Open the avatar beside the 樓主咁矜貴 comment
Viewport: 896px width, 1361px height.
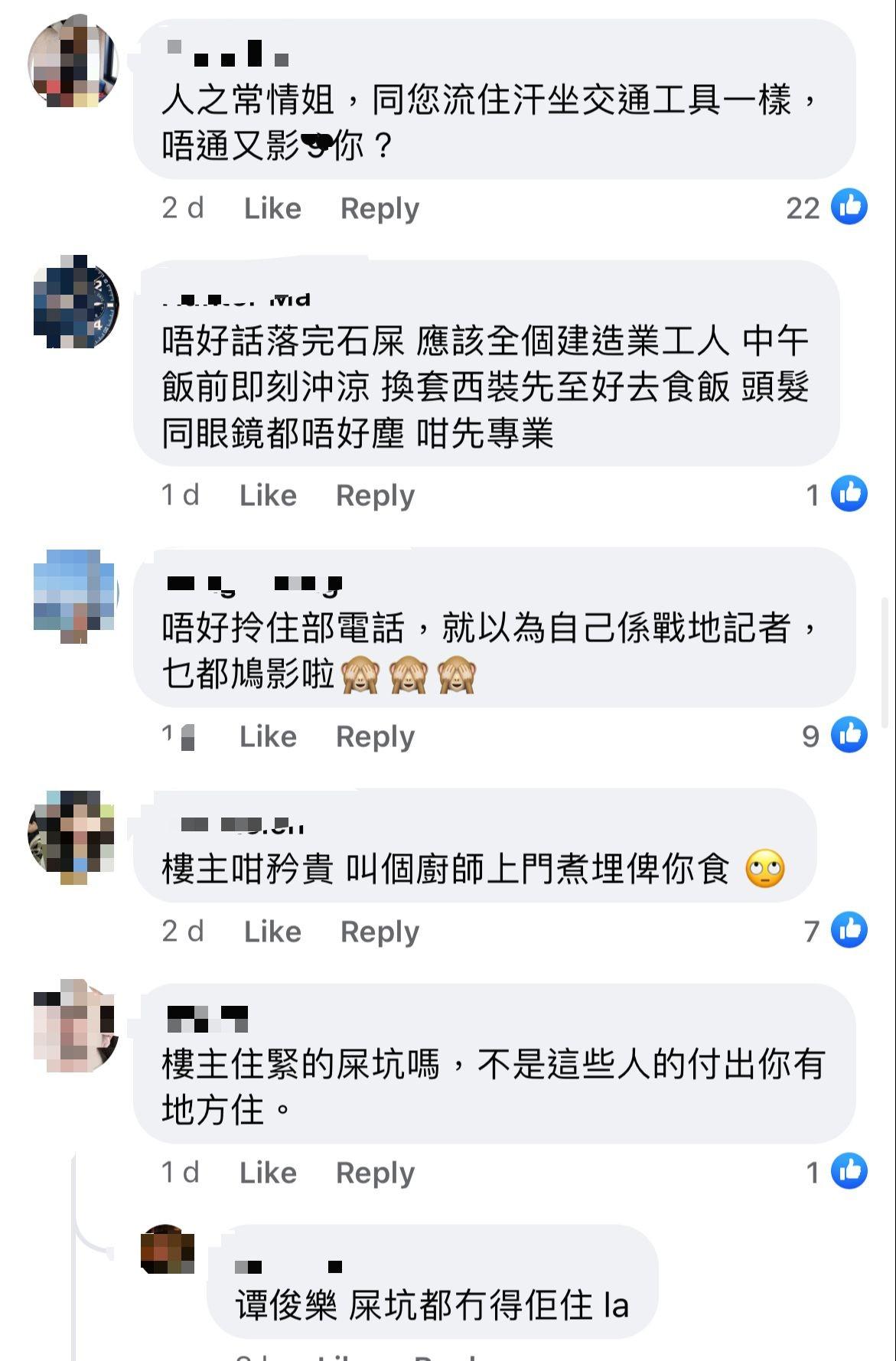pyautogui.click(x=71, y=837)
